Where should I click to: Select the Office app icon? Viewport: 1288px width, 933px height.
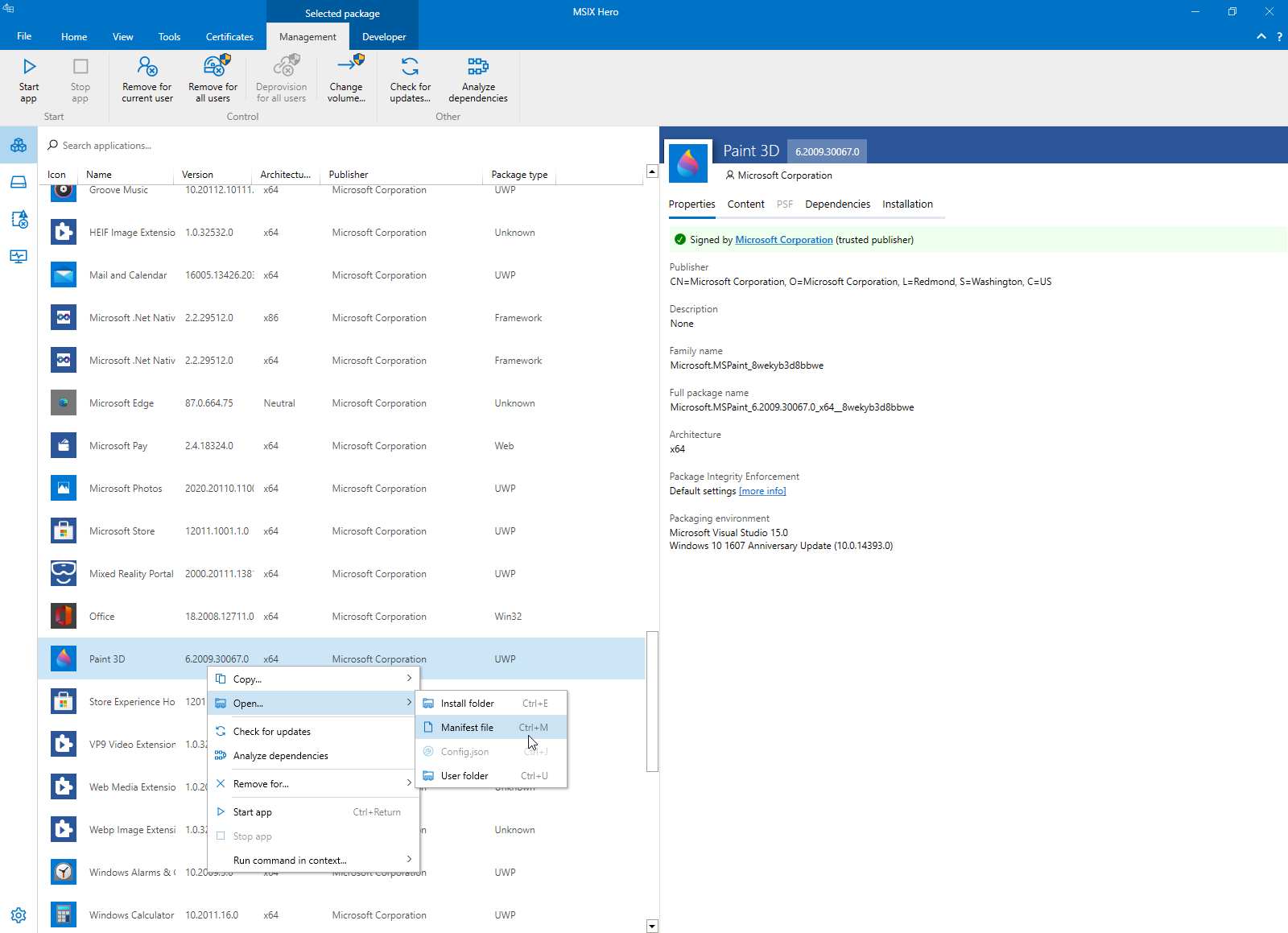point(64,617)
